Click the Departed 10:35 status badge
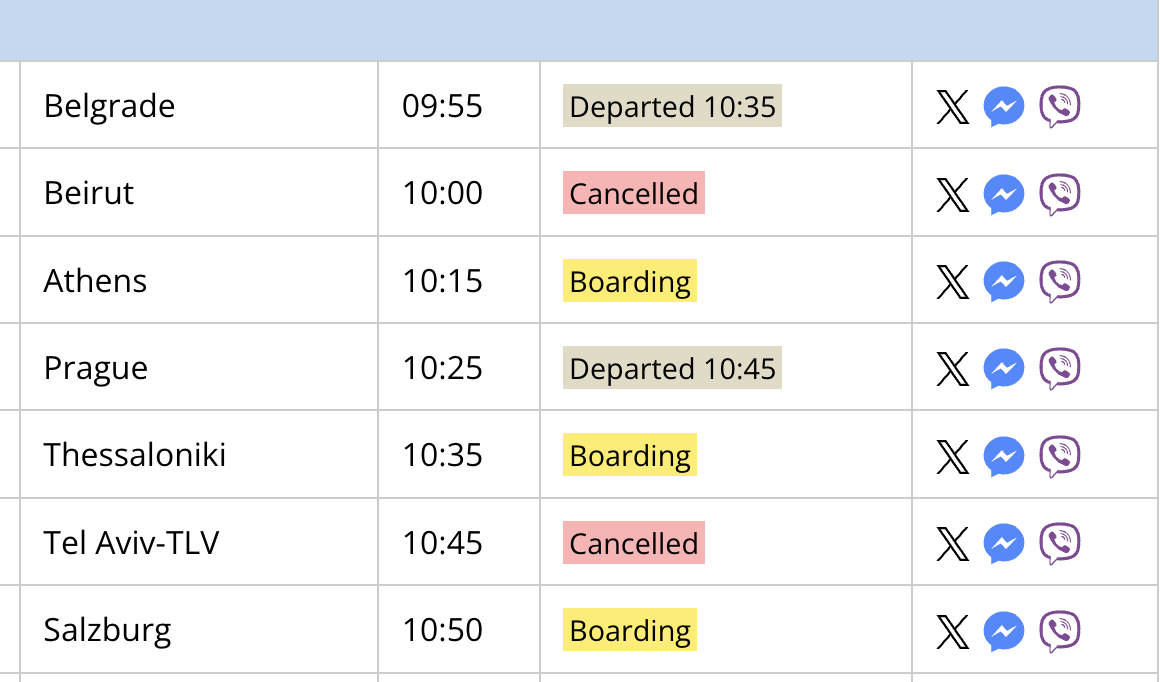The height and width of the screenshot is (682, 1160). click(672, 106)
